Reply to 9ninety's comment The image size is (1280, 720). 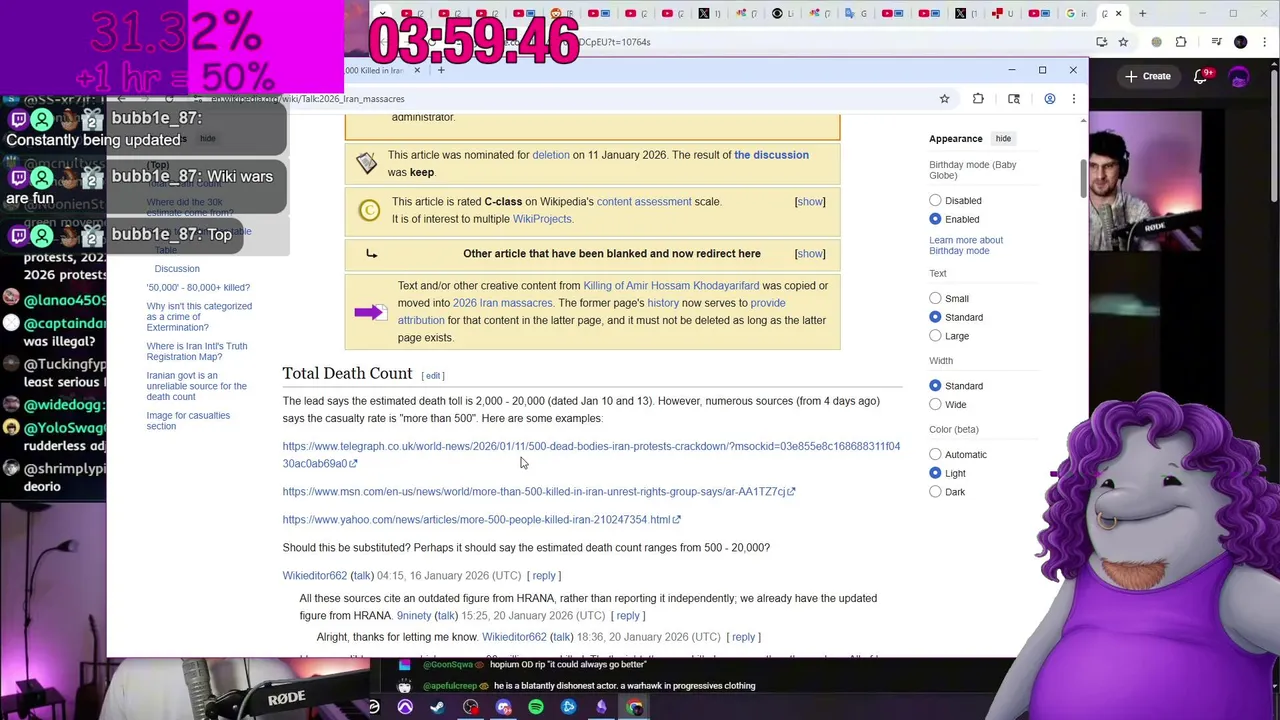tap(628, 616)
